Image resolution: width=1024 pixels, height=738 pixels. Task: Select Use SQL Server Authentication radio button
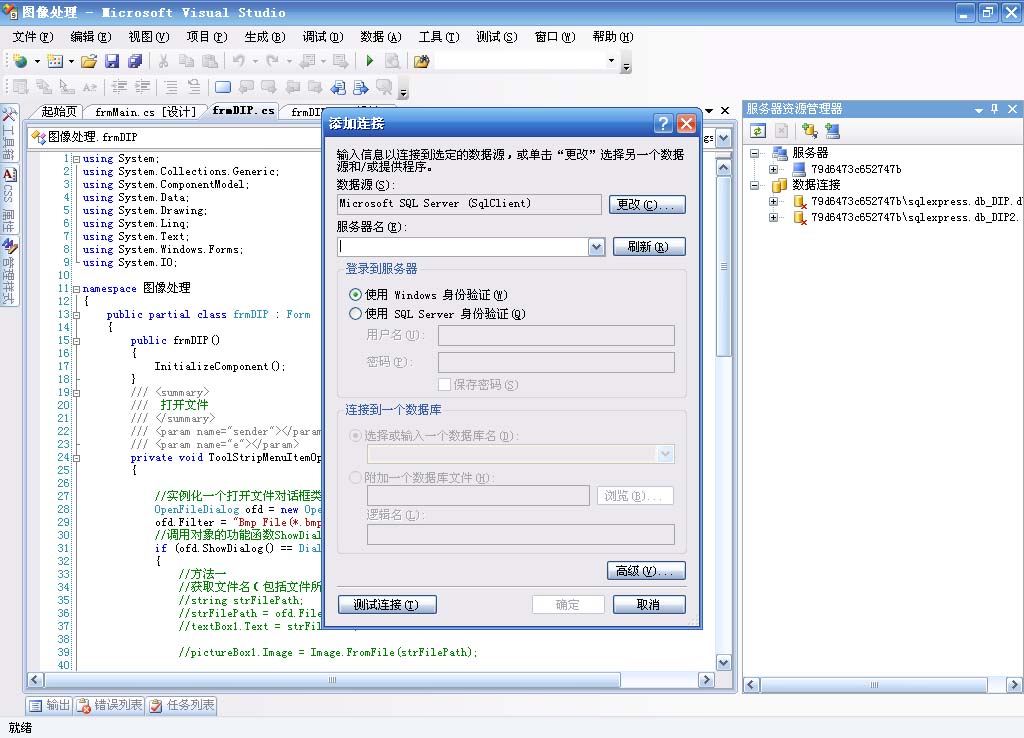pyautogui.click(x=355, y=314)
